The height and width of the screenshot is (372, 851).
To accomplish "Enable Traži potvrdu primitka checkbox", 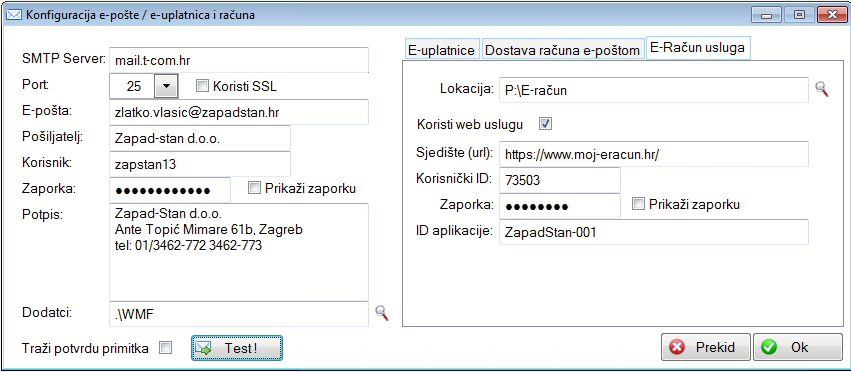I will point(165,348).
